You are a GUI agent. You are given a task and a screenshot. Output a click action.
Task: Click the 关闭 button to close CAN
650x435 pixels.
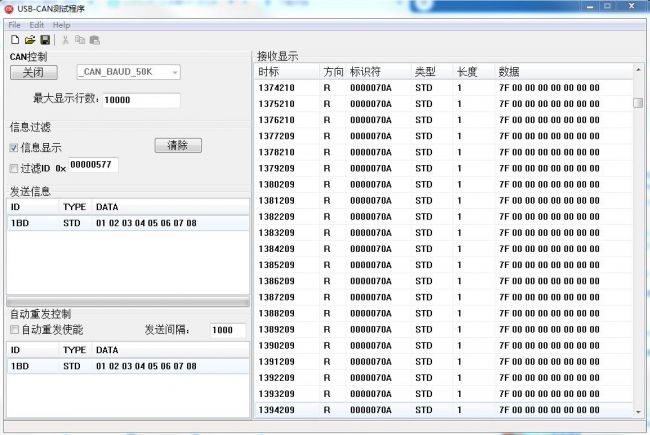(34, 73)
